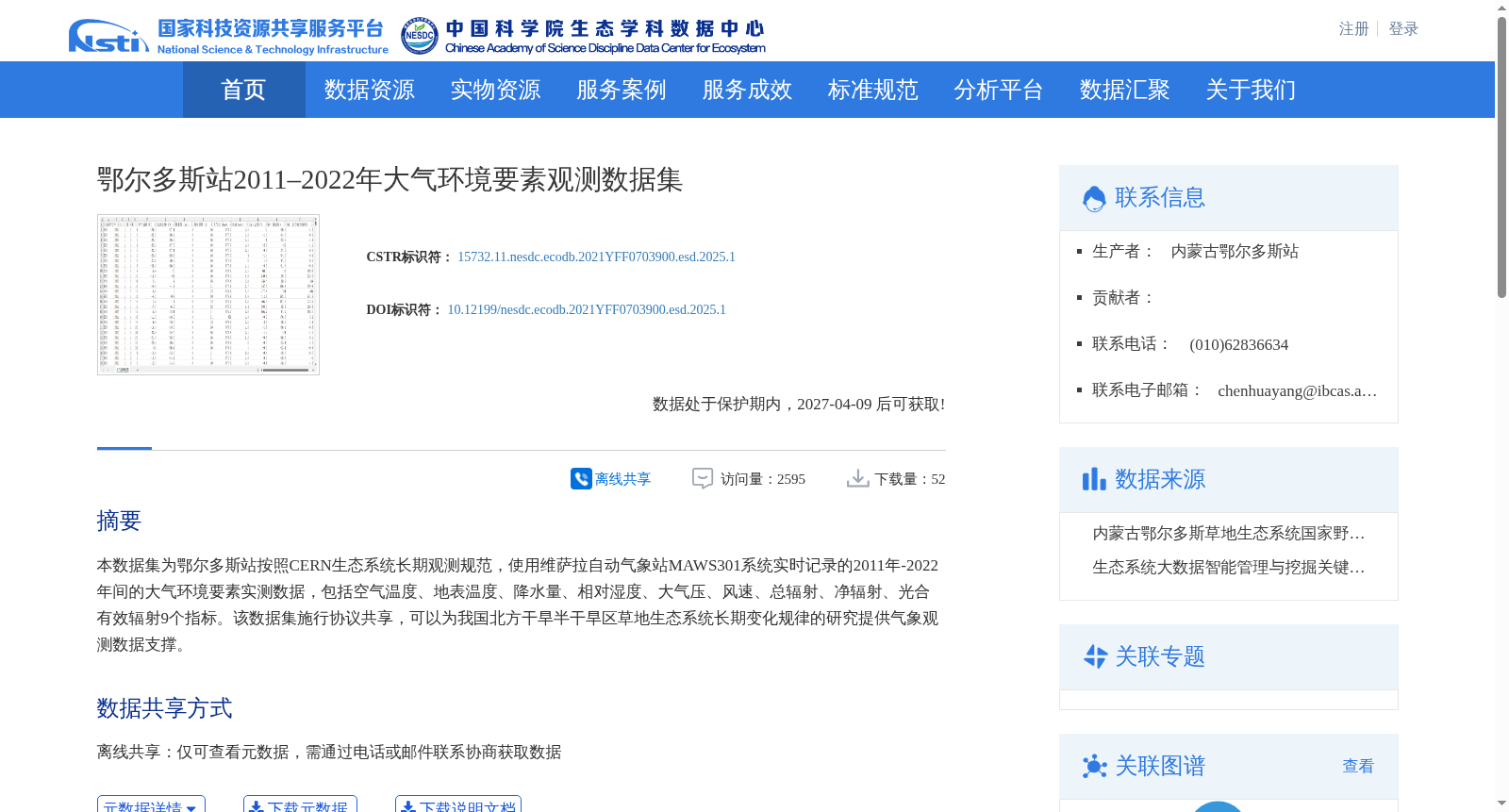Screen dimensions: 1509x812
Task: Click the phone number (010)62836634
Action: (1238, 344)
